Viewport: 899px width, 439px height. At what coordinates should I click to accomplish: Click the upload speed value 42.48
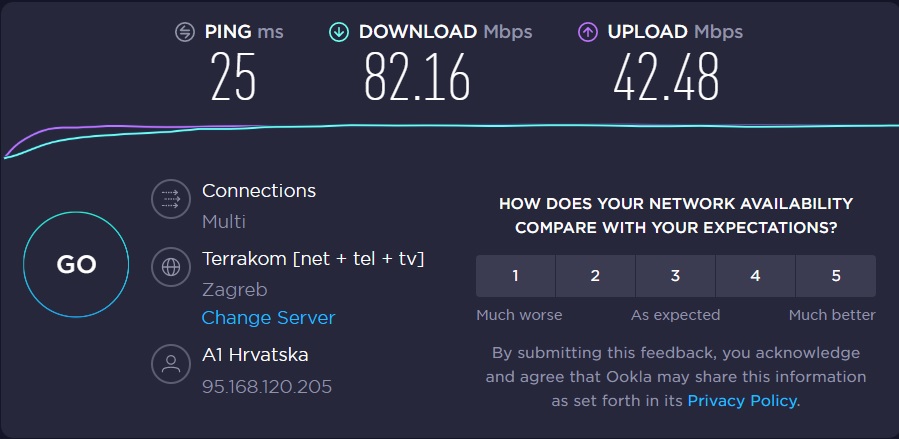666,78
